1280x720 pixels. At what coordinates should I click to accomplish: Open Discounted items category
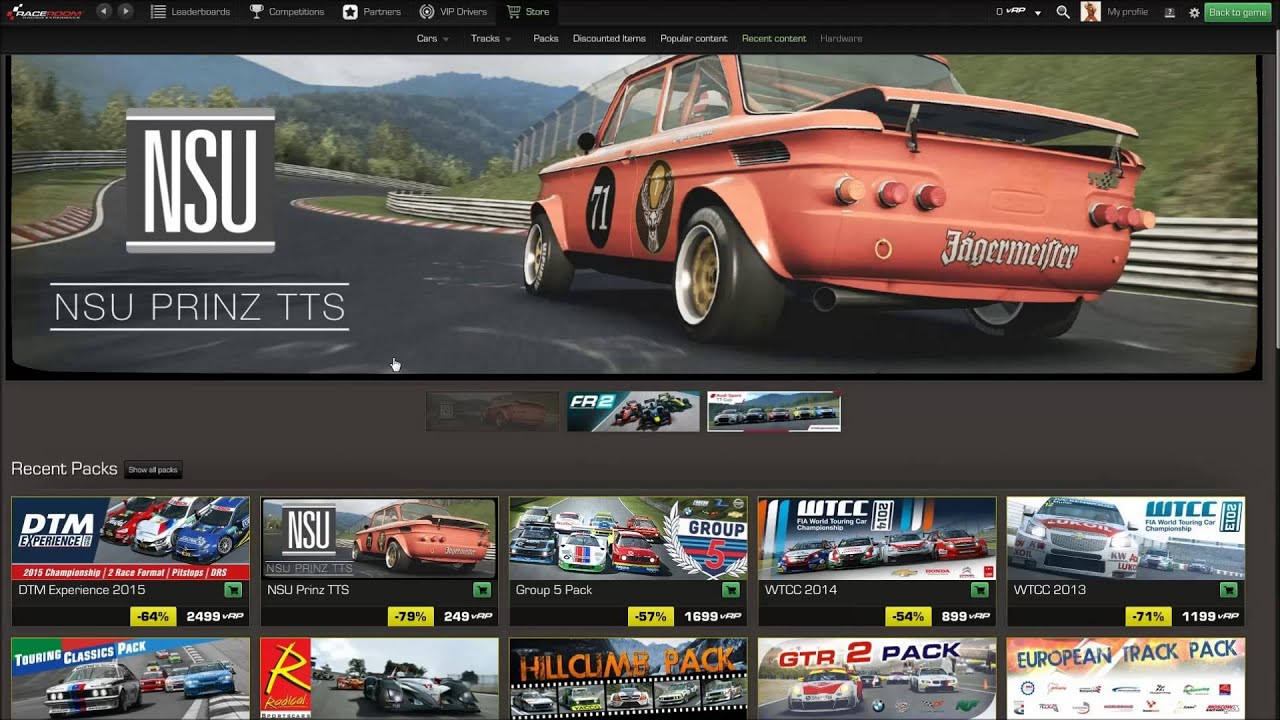pos(609,38)
